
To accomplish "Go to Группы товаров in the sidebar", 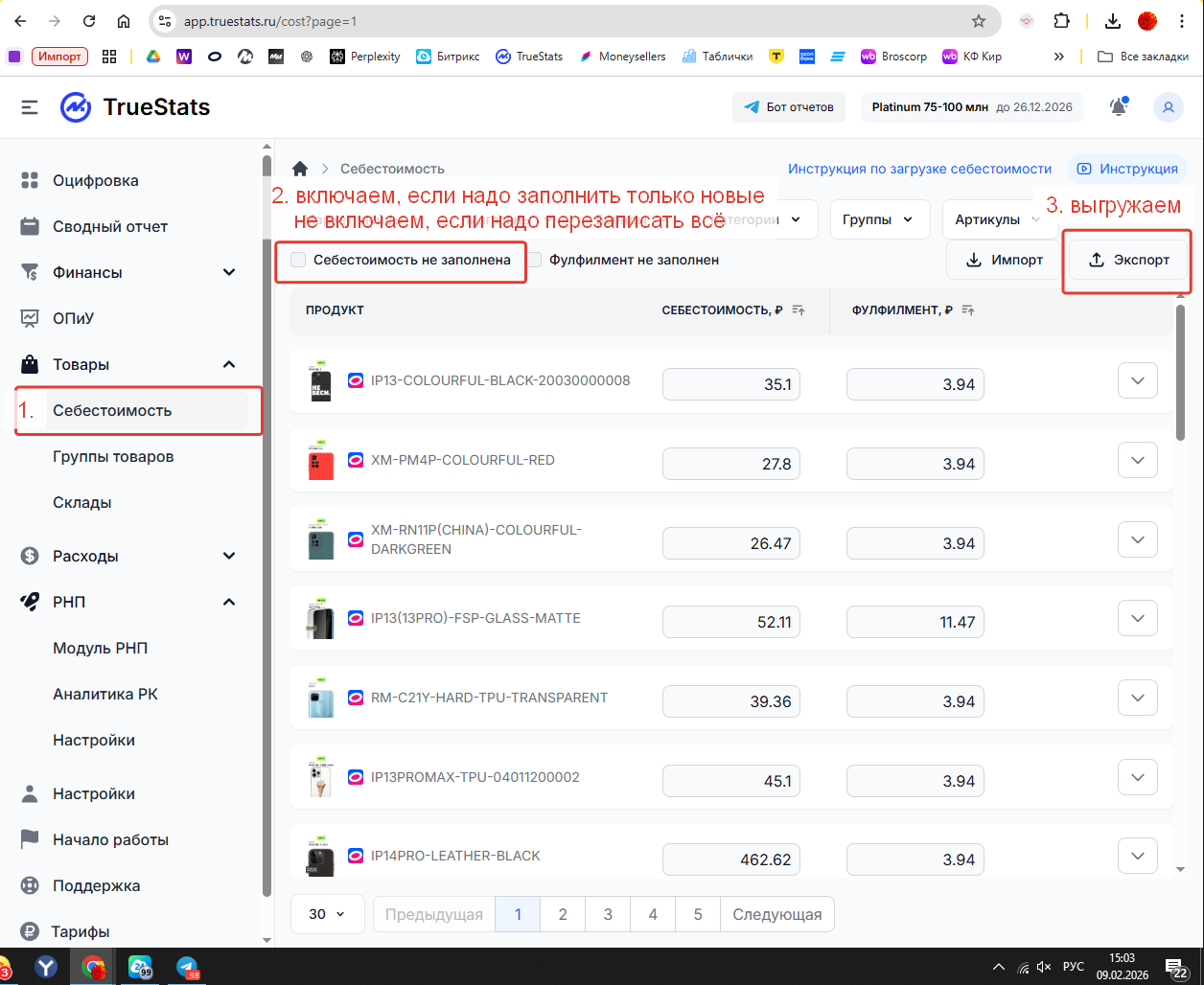I will click(x=113, y=456).
